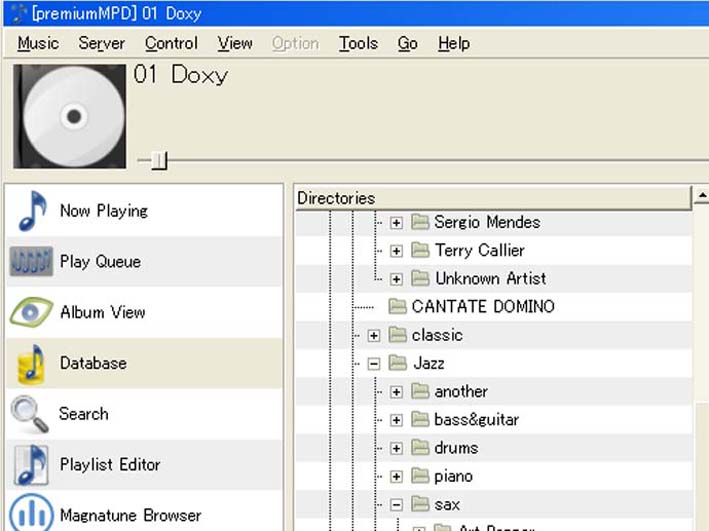
Task: Select the piano directory name
Action: [x=453, y=477]
